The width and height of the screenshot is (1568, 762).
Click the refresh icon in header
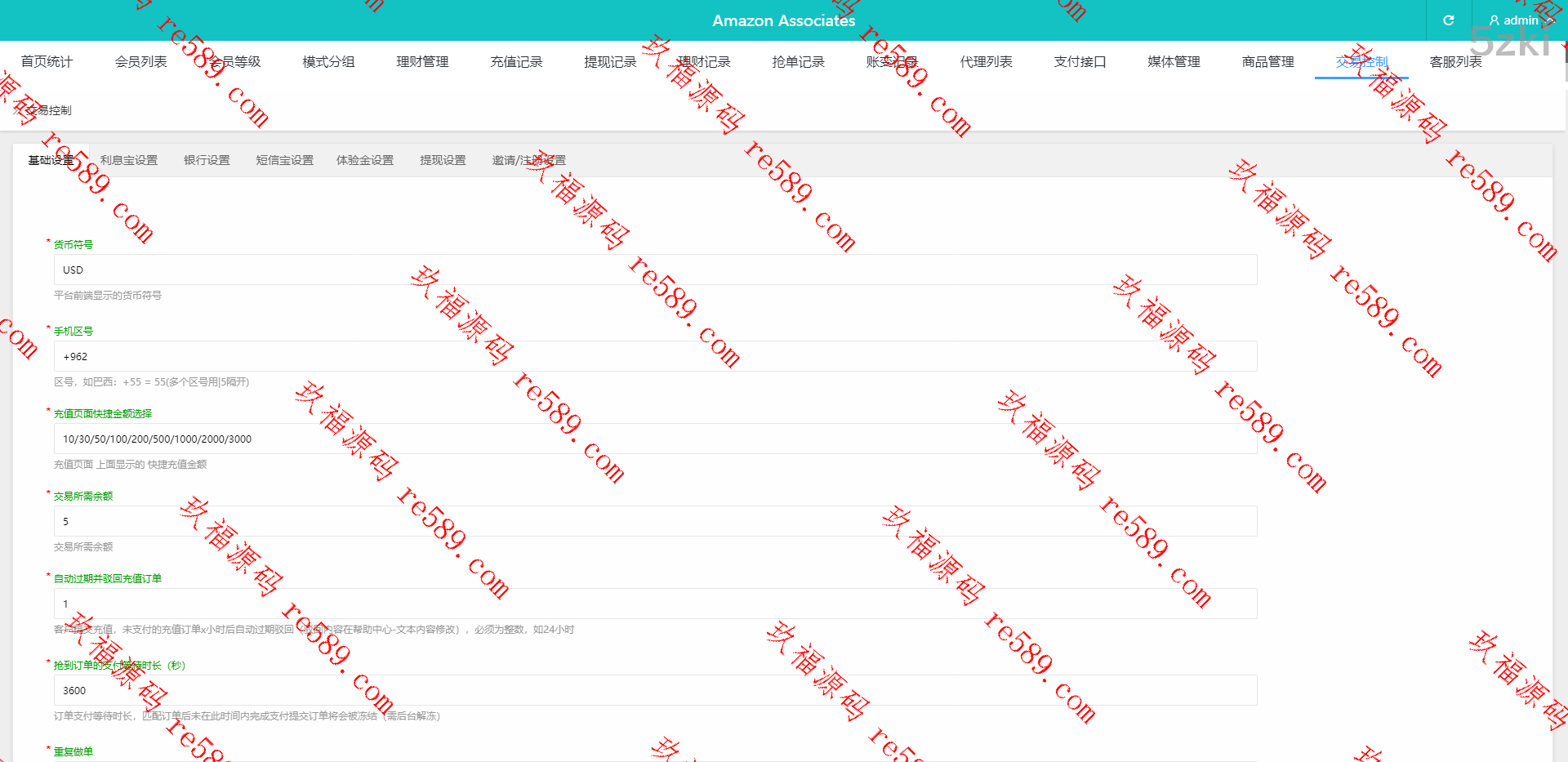(x=1448, y=20)
